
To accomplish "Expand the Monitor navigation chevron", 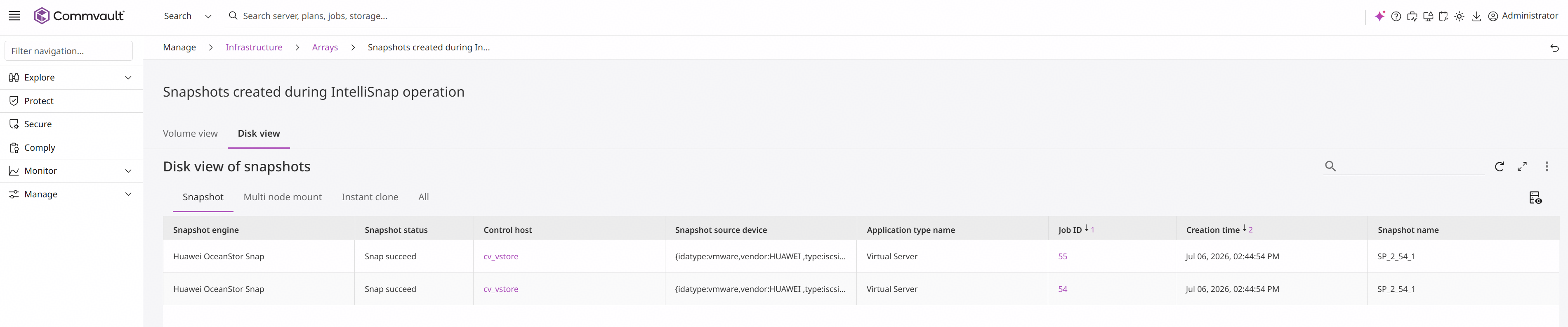I will point(128,171).
